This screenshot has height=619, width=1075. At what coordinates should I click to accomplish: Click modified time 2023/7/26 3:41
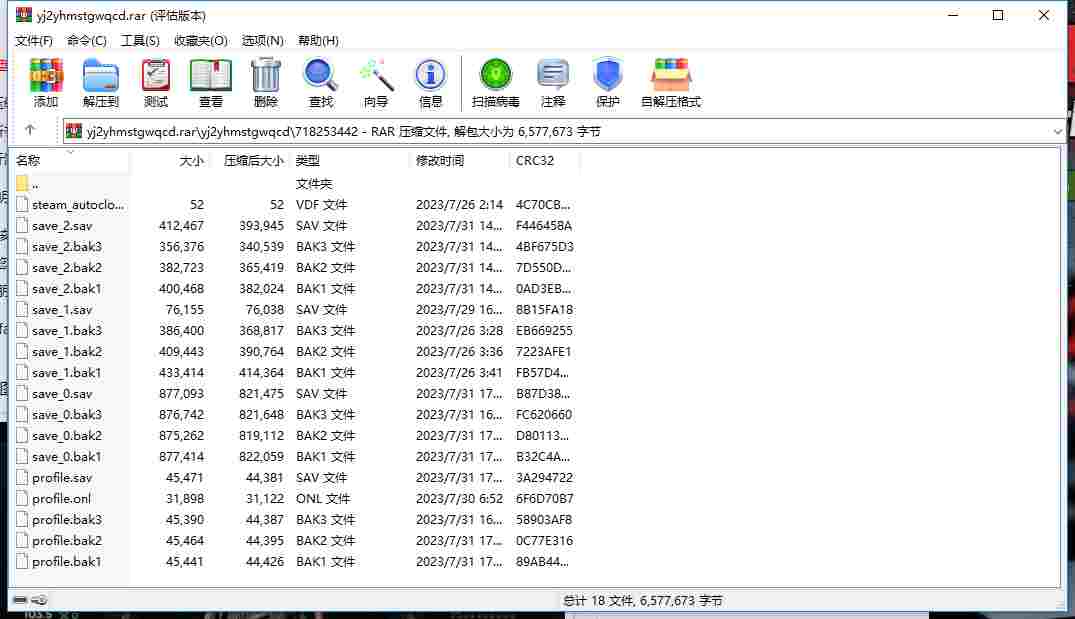point(459,373)
